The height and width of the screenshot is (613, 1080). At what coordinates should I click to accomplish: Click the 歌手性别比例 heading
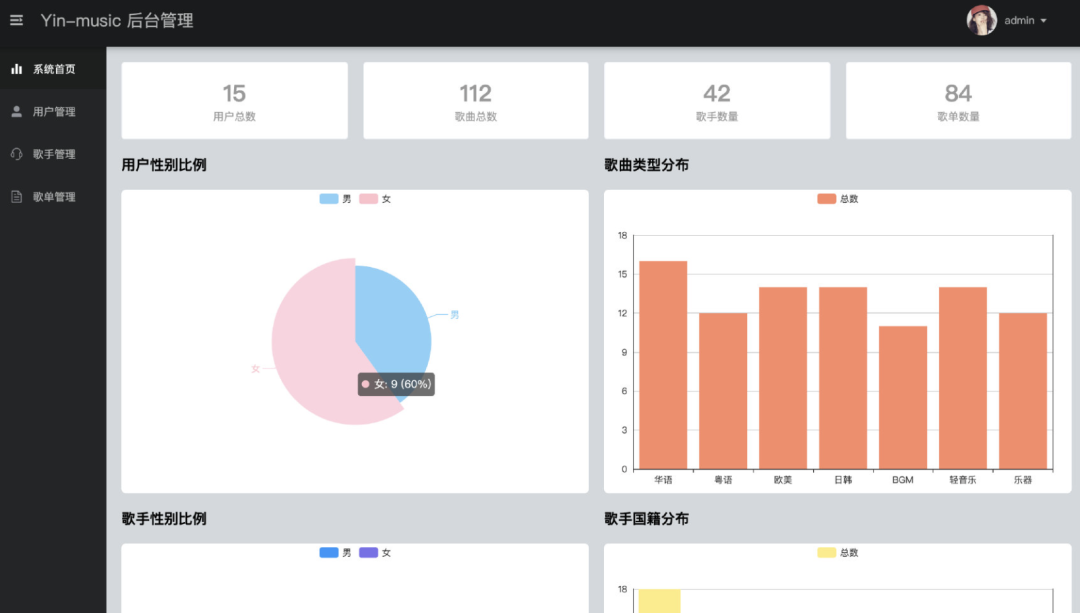(164, 519)
